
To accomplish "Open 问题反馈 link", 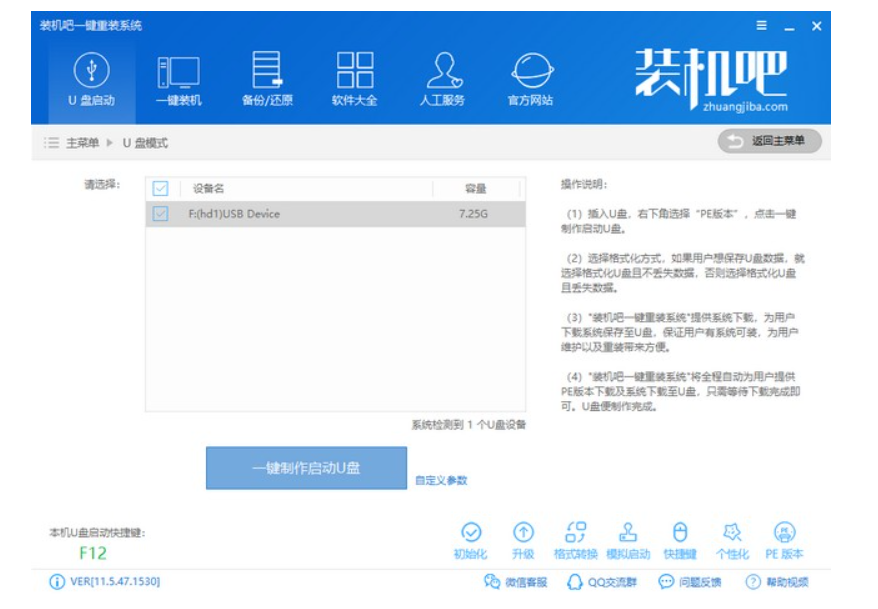I will [690, 582].
